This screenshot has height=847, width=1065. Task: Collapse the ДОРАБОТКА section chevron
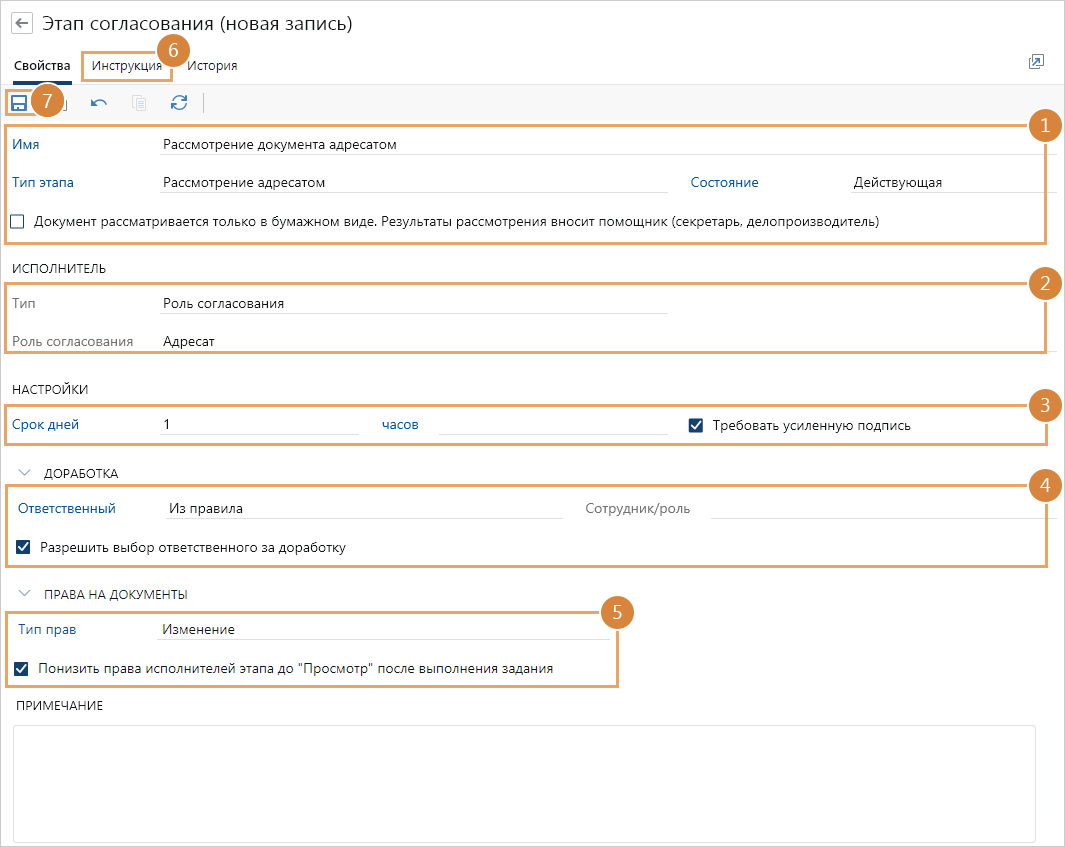[x=25, y=472]
